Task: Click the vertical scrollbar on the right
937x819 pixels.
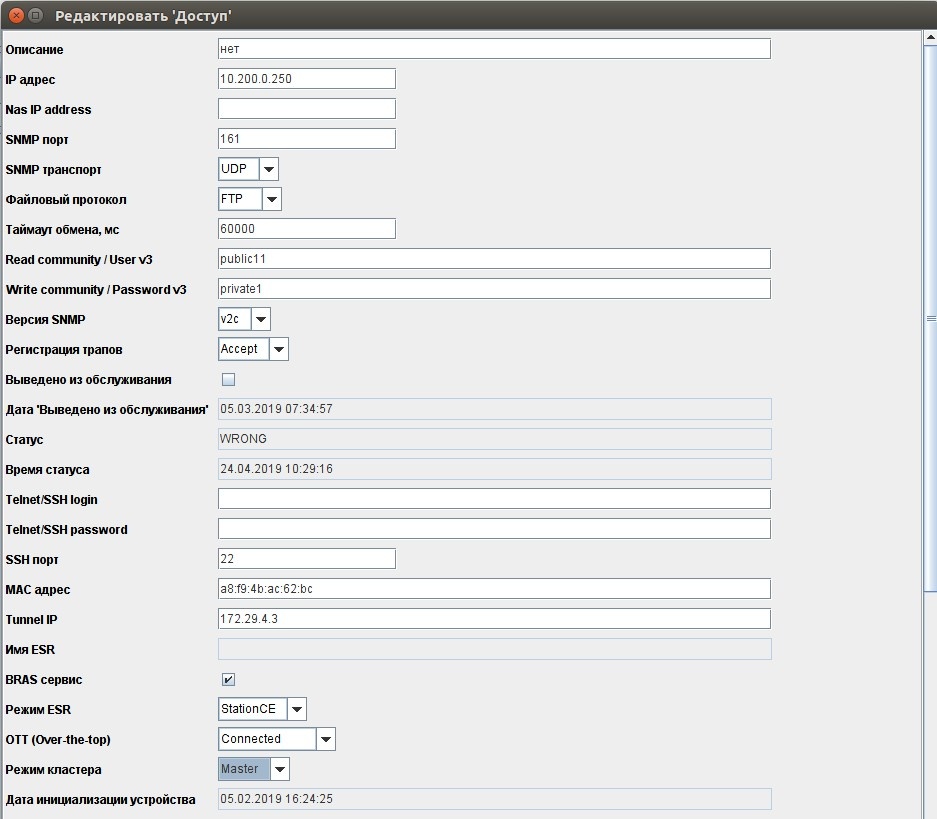Action: (930, 320)
